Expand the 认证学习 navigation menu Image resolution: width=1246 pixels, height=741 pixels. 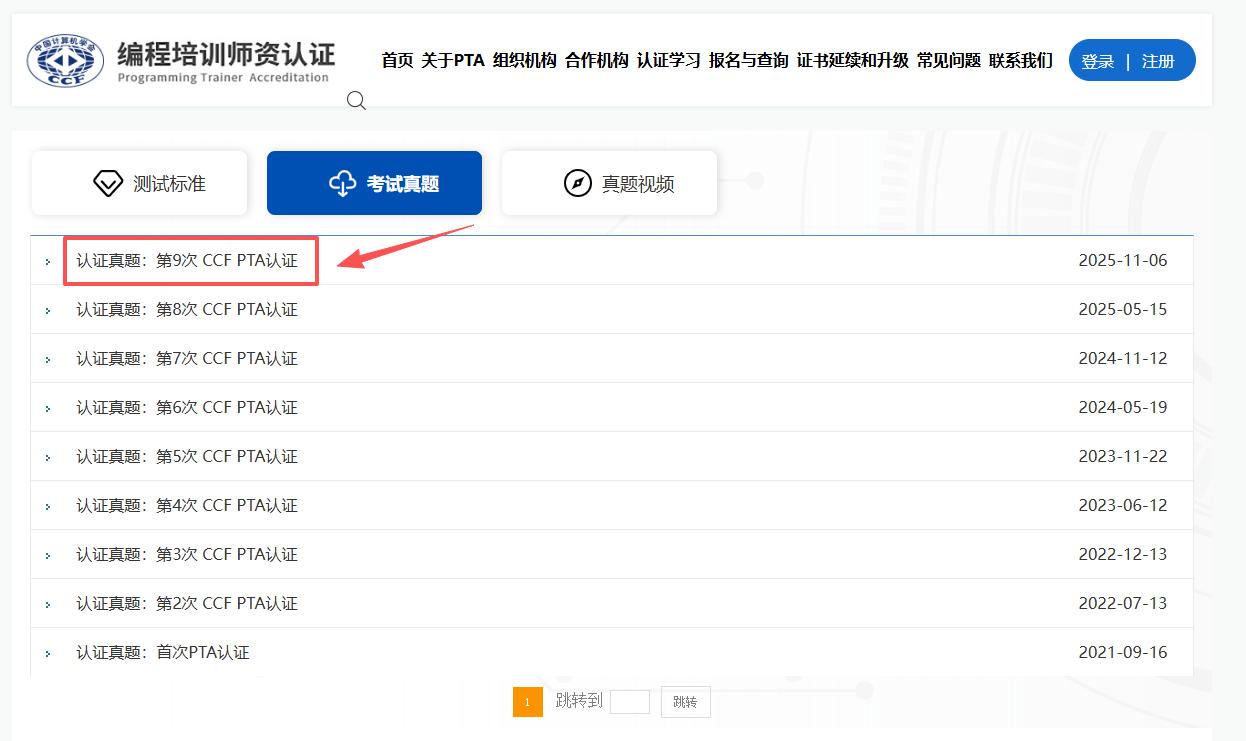(x=668, y=61)
